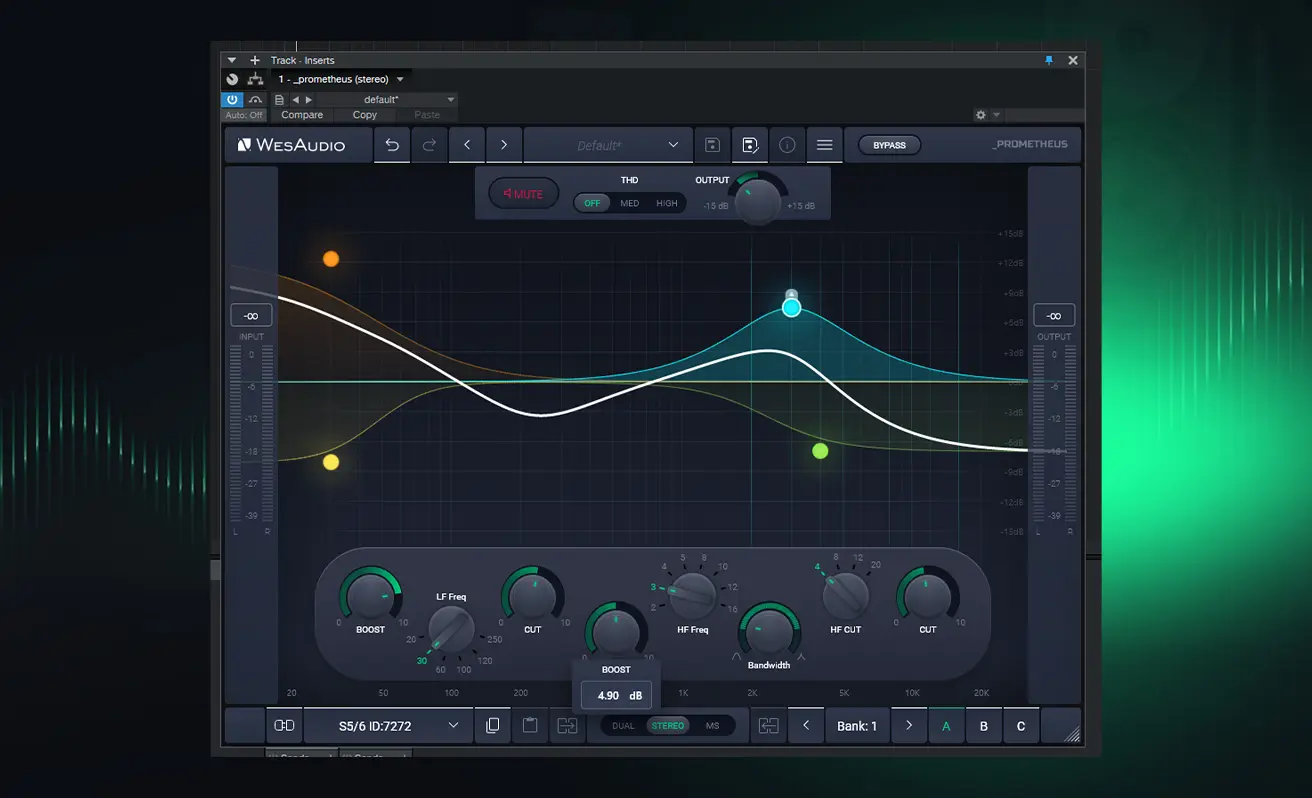Toggle Auto: Off automation mode

click(244, 115)
